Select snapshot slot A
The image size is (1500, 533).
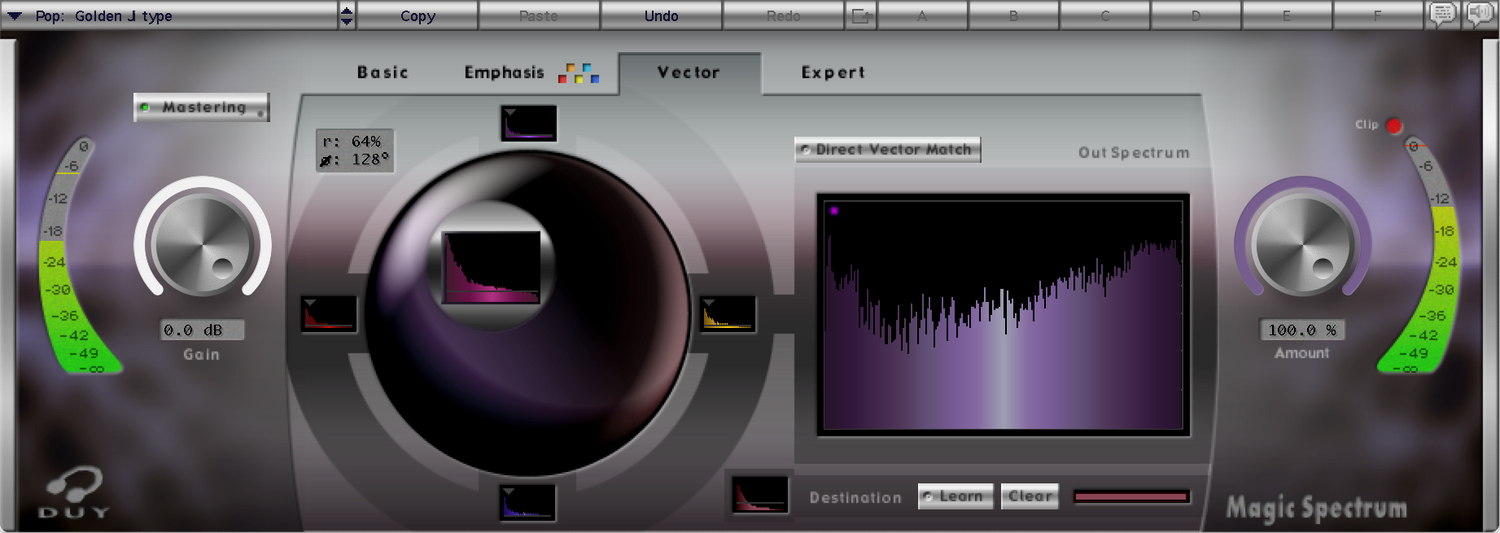pyautogui.click(x=922, y=16)
